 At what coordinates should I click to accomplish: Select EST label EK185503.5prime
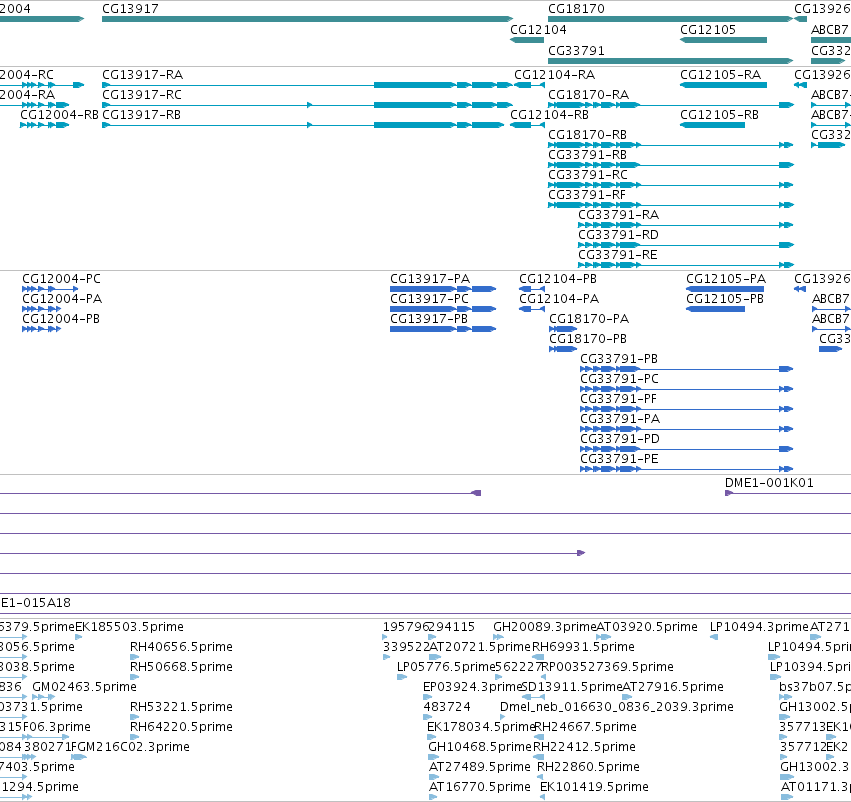pyautogui.click(x=129, y=627)
